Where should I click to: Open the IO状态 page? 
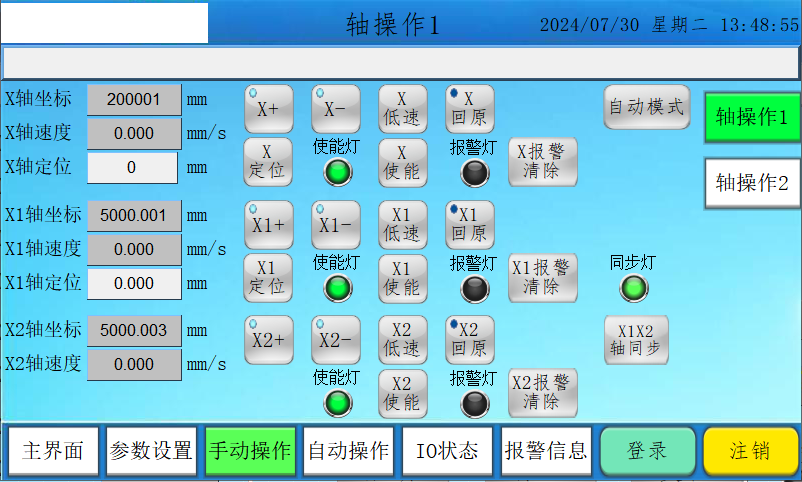(x=446, y=451)
